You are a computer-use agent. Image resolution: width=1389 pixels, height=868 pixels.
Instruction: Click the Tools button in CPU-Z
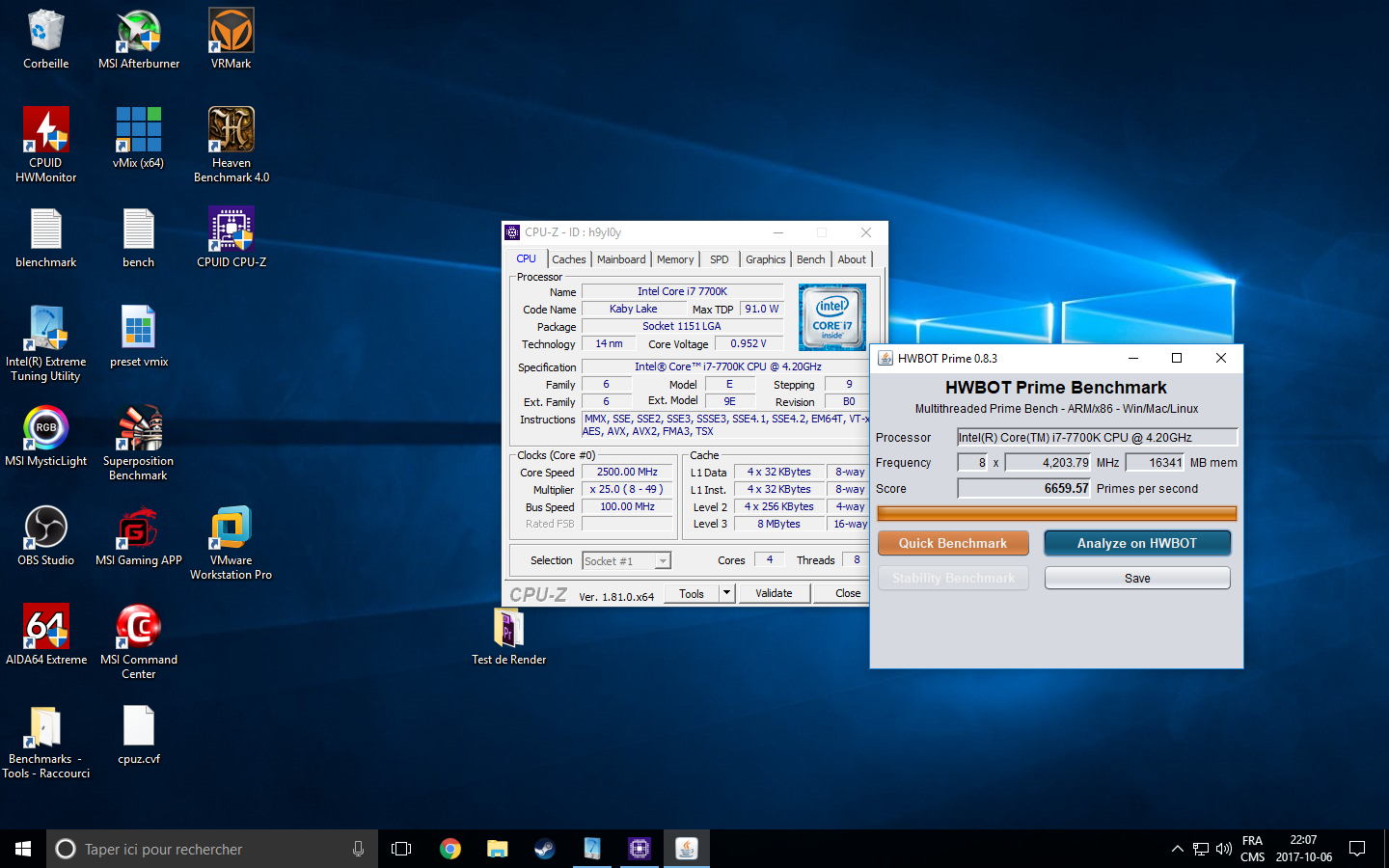tap(692, 593)
